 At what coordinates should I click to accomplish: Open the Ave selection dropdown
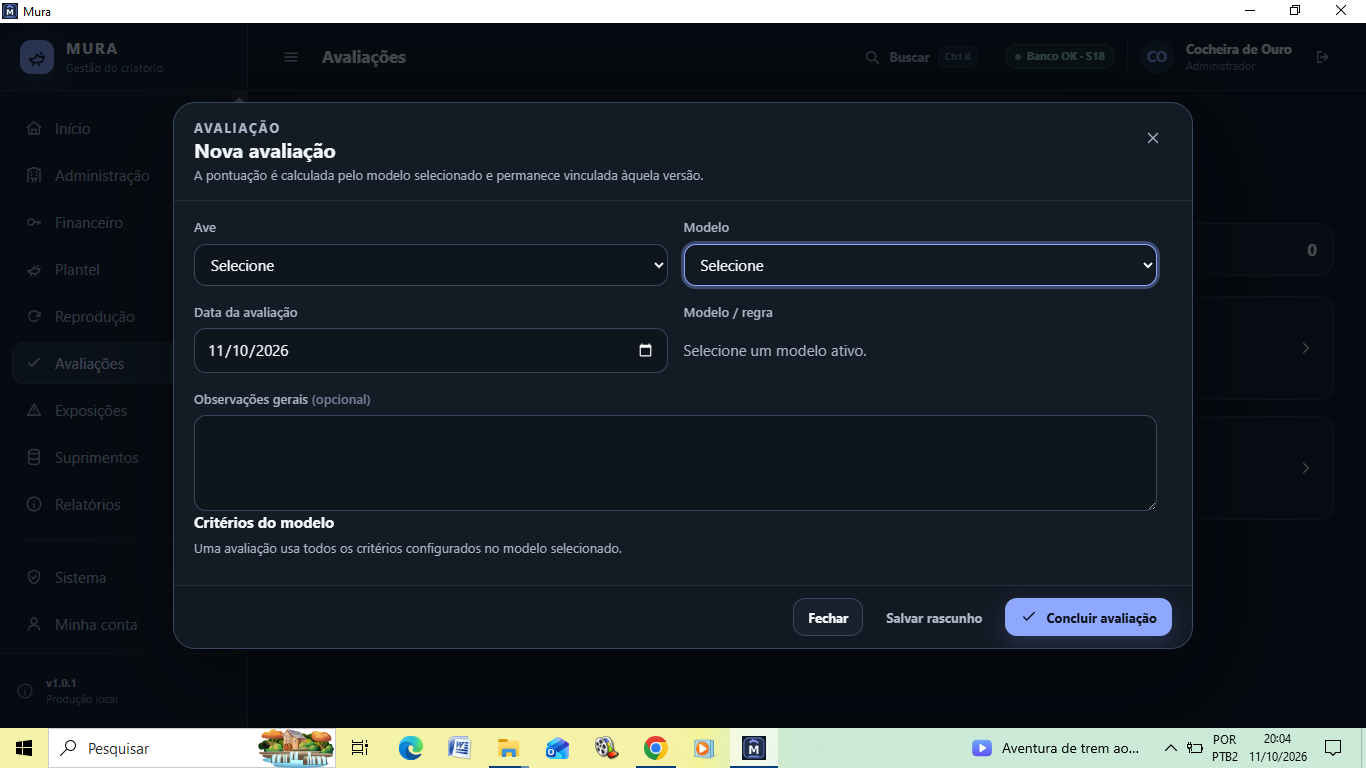tap(431, 266)
